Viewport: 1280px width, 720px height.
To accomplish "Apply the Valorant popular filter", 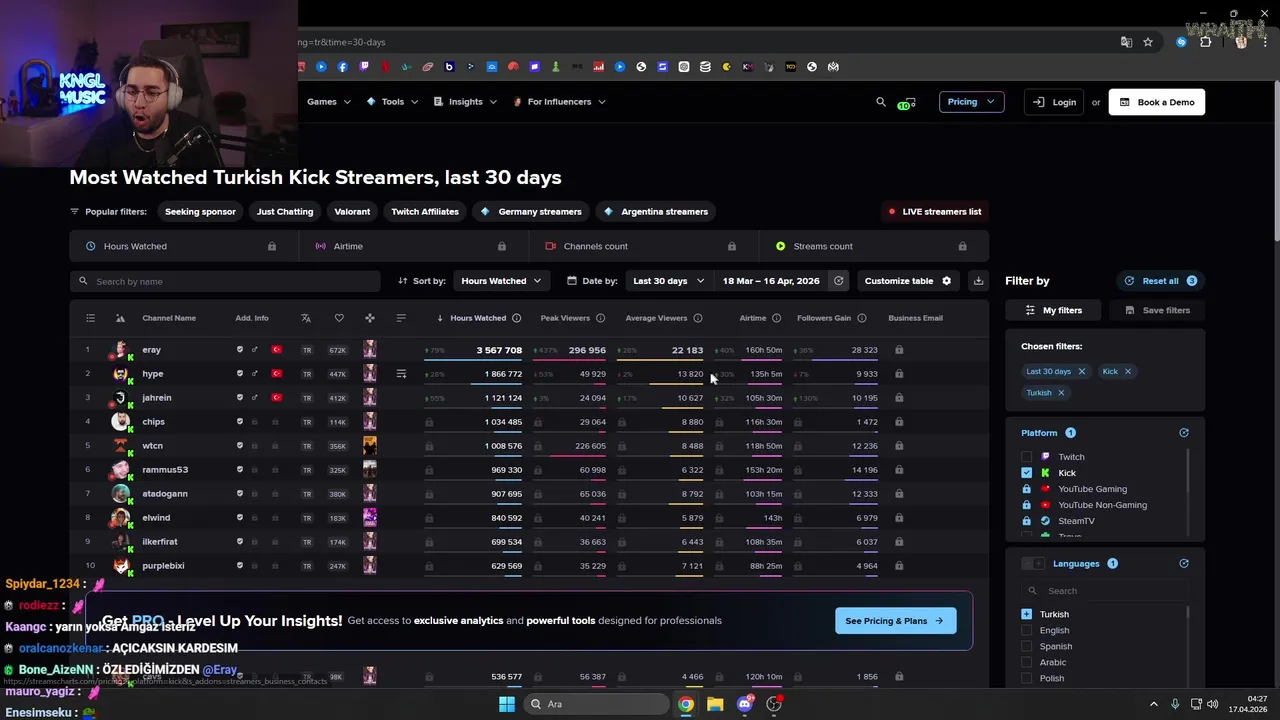I will tap(352, 212).
